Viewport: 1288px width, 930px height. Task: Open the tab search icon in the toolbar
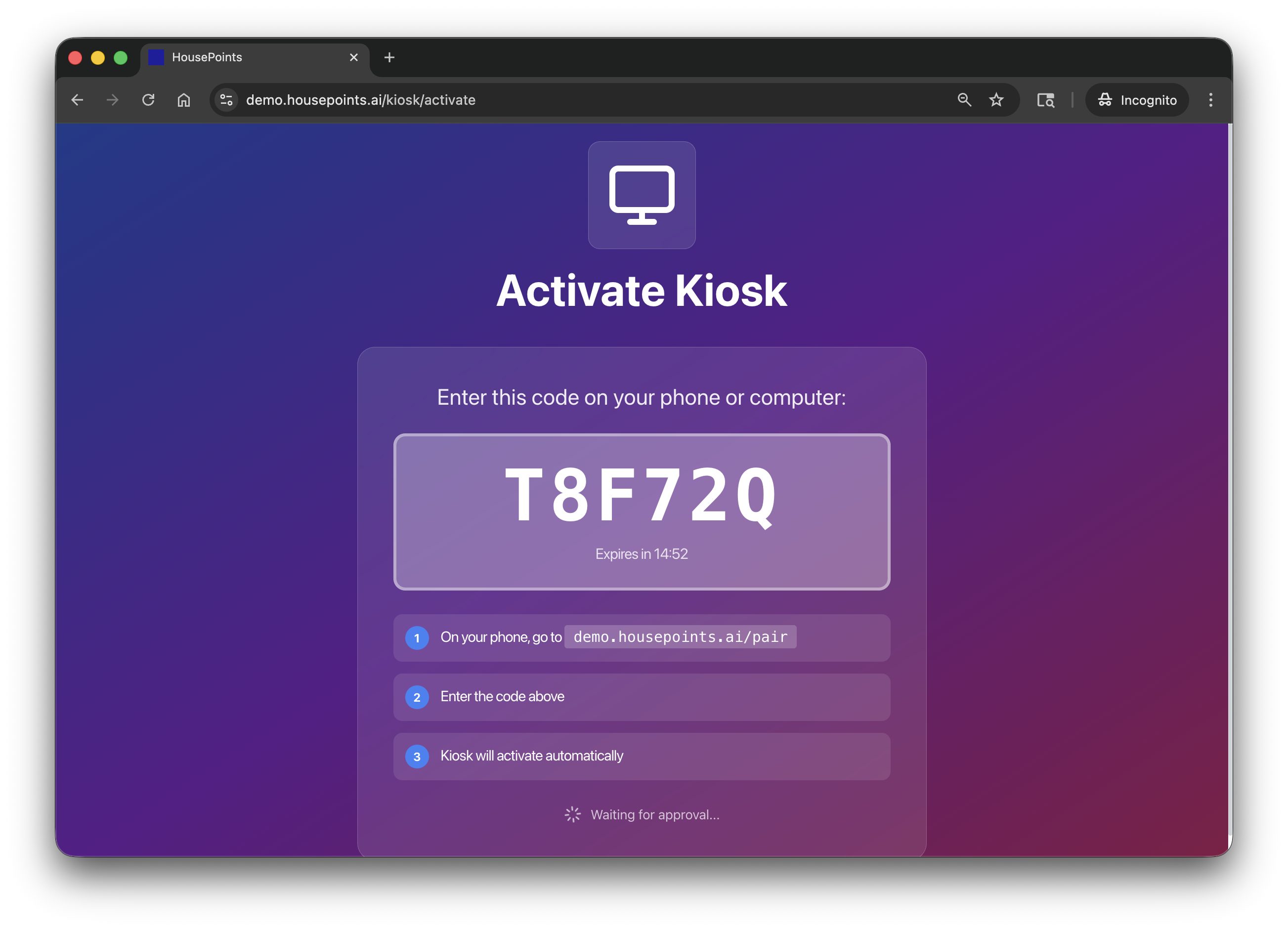coord(1045,100)
